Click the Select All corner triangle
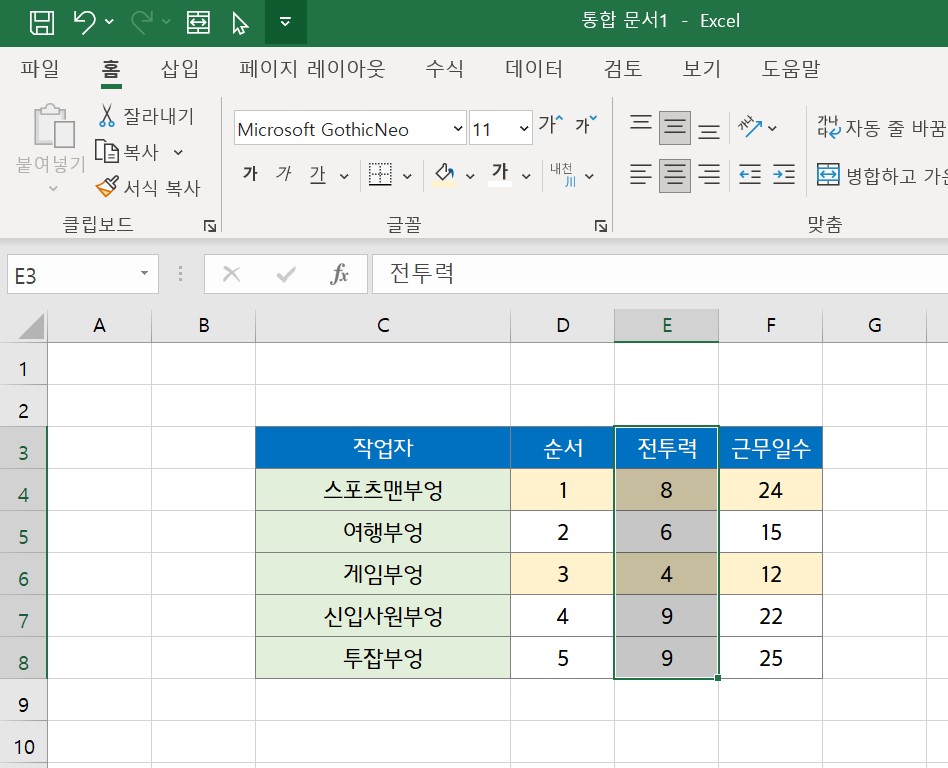 pos(31,327)
